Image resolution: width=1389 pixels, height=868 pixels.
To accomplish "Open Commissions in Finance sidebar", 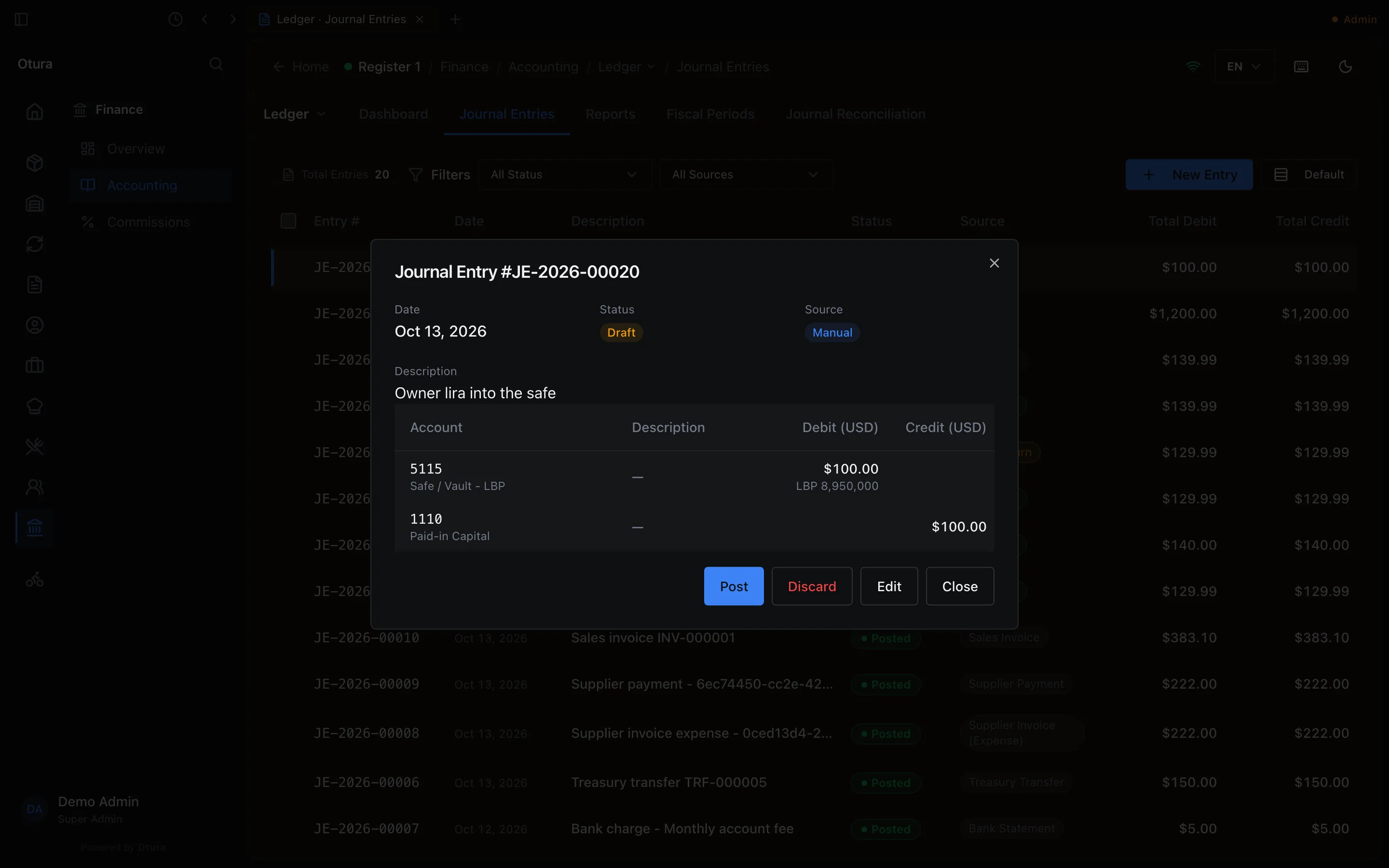I will tap(150, 222).
